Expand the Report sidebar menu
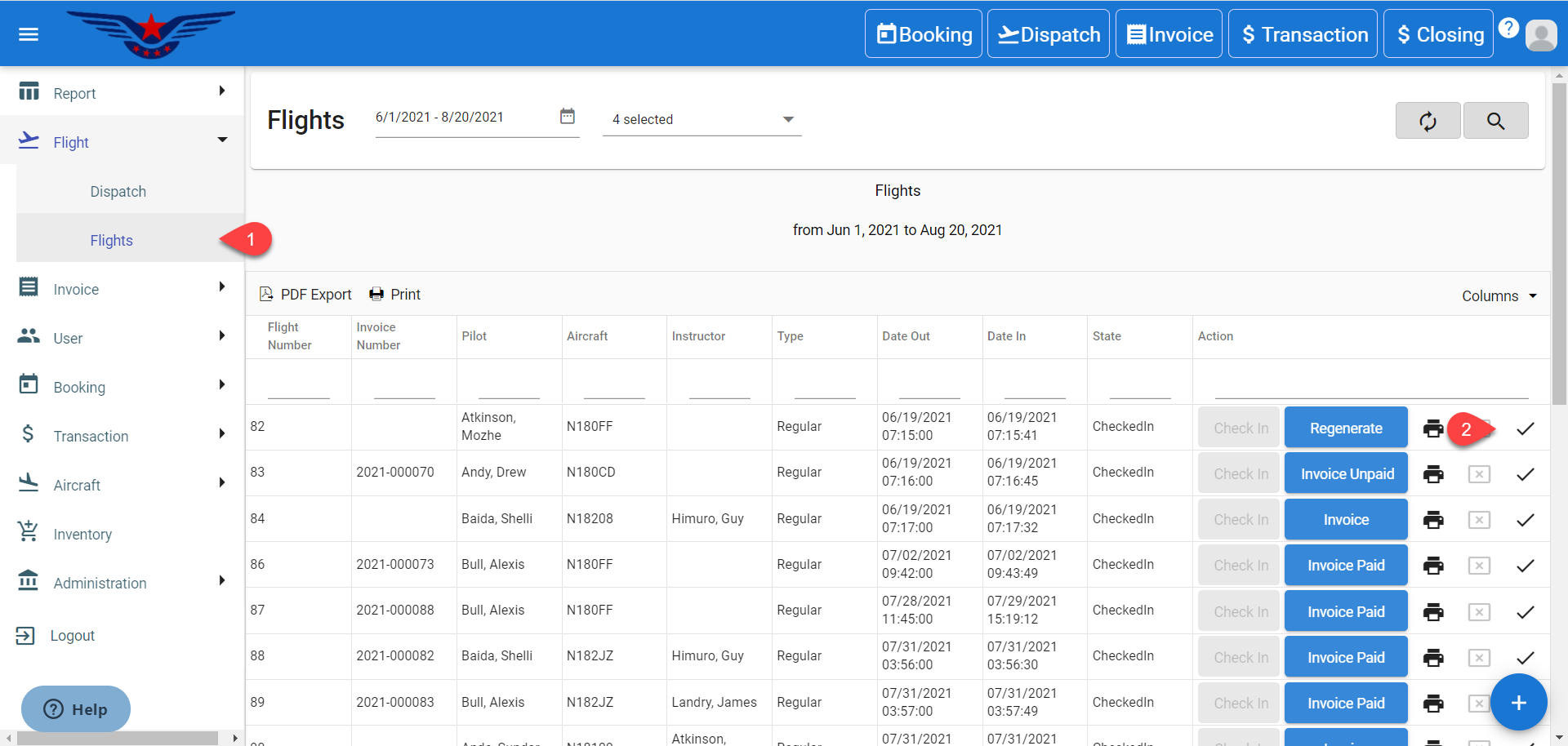This screenshot has height=746, width=1568. tap(122, 93)
